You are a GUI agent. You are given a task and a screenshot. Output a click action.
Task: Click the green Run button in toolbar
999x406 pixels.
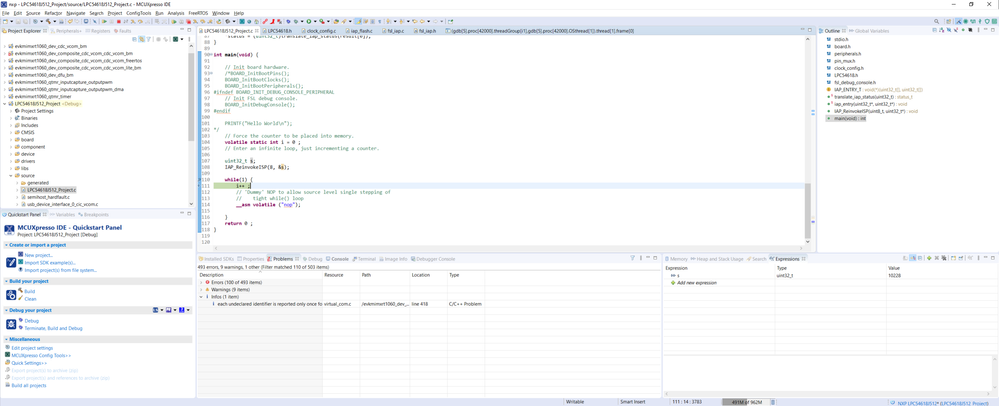point(308,21)
